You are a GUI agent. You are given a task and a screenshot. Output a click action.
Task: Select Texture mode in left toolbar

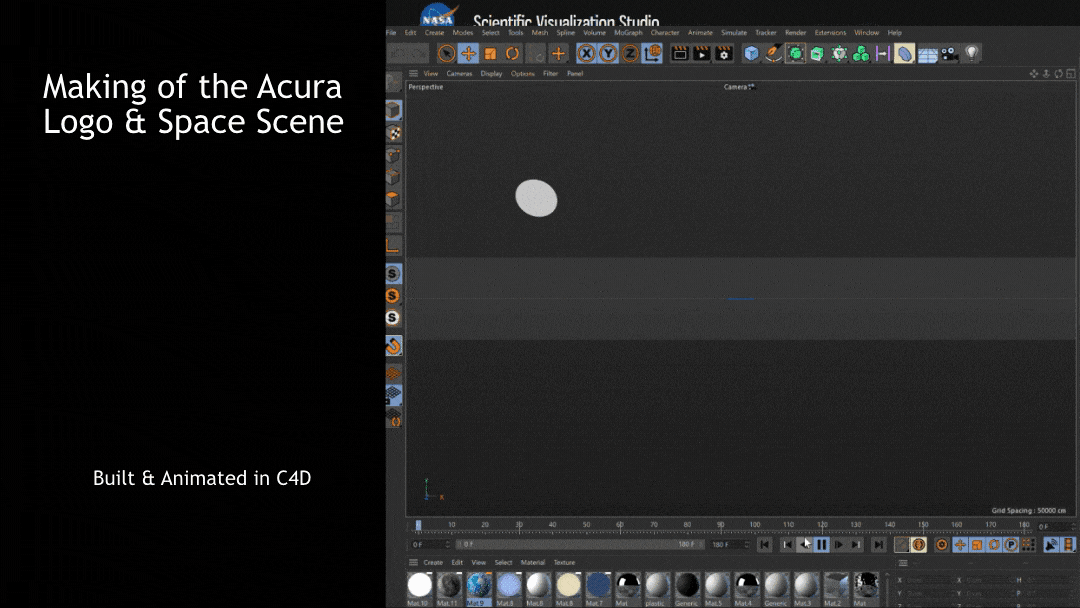(393, 133)
